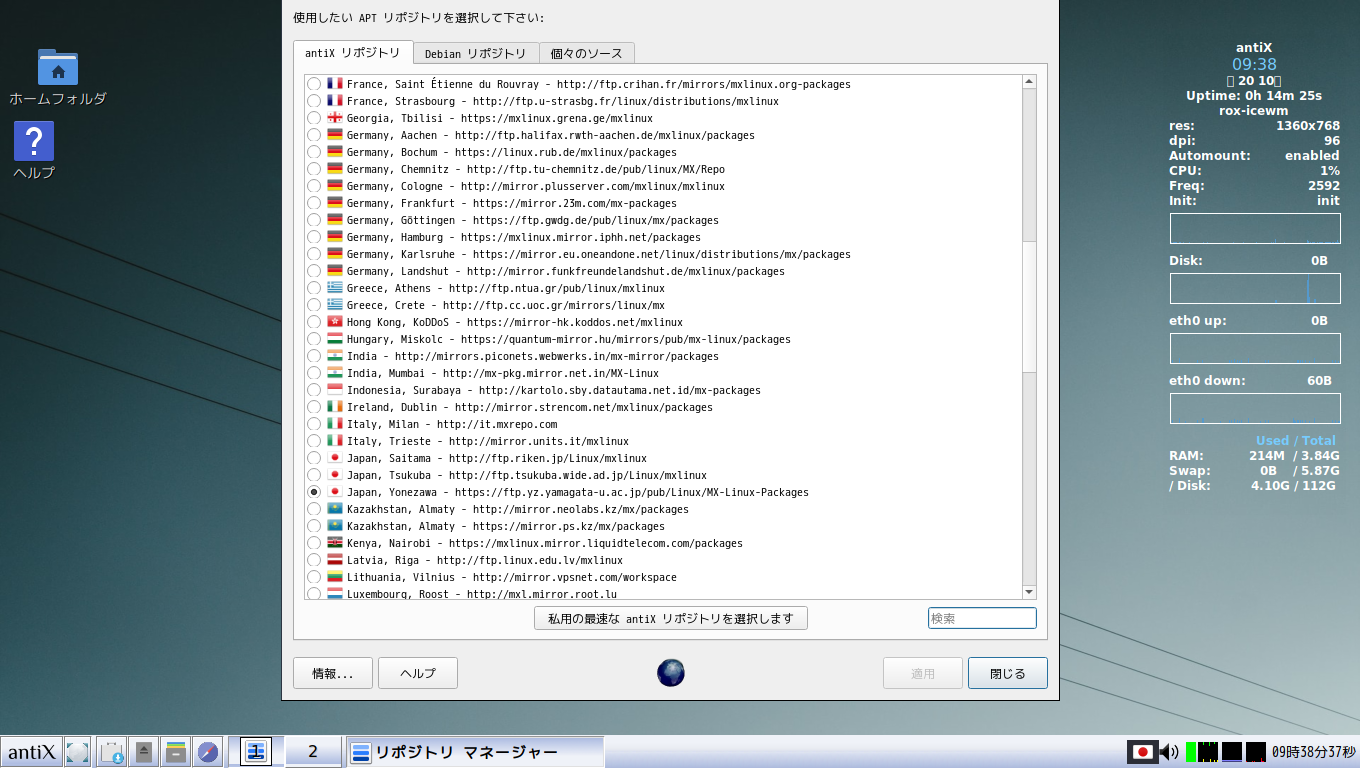Click the 09時38分37秒 taskbar clock
1360x768 pixels.
tap(1314, 752)
